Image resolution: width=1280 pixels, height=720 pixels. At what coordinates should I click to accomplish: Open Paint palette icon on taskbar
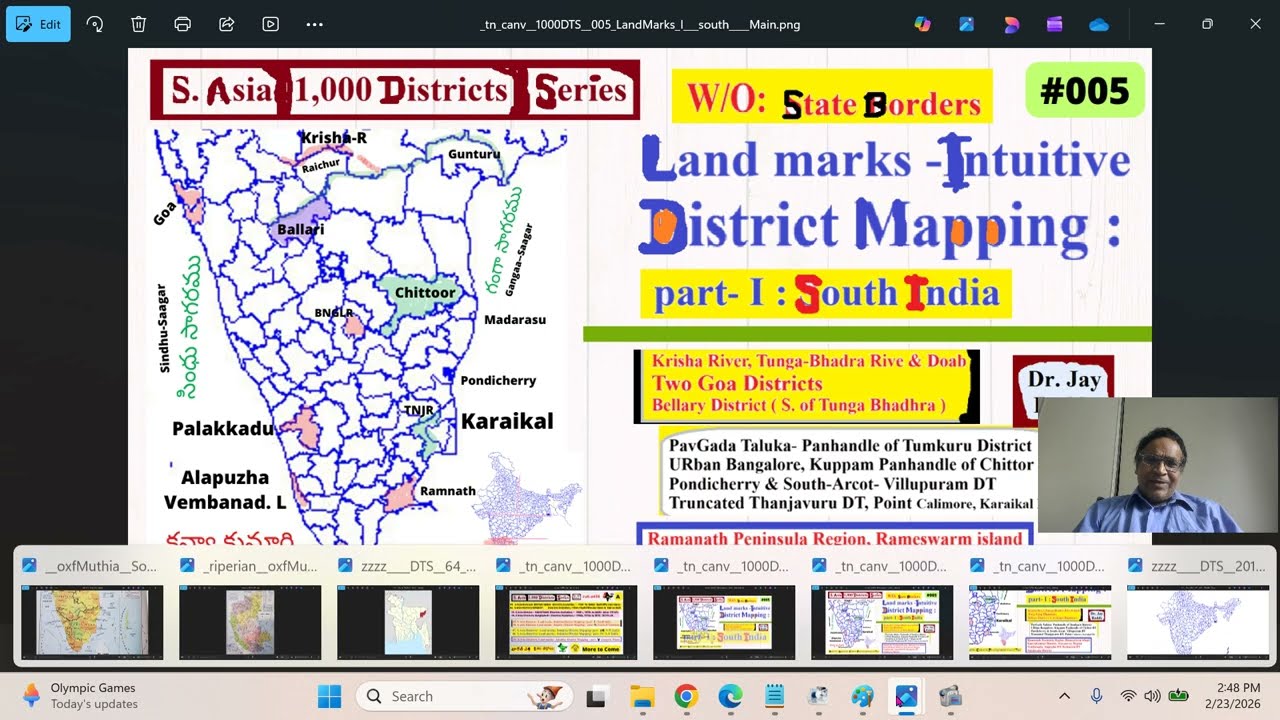(x=861, y=696)
